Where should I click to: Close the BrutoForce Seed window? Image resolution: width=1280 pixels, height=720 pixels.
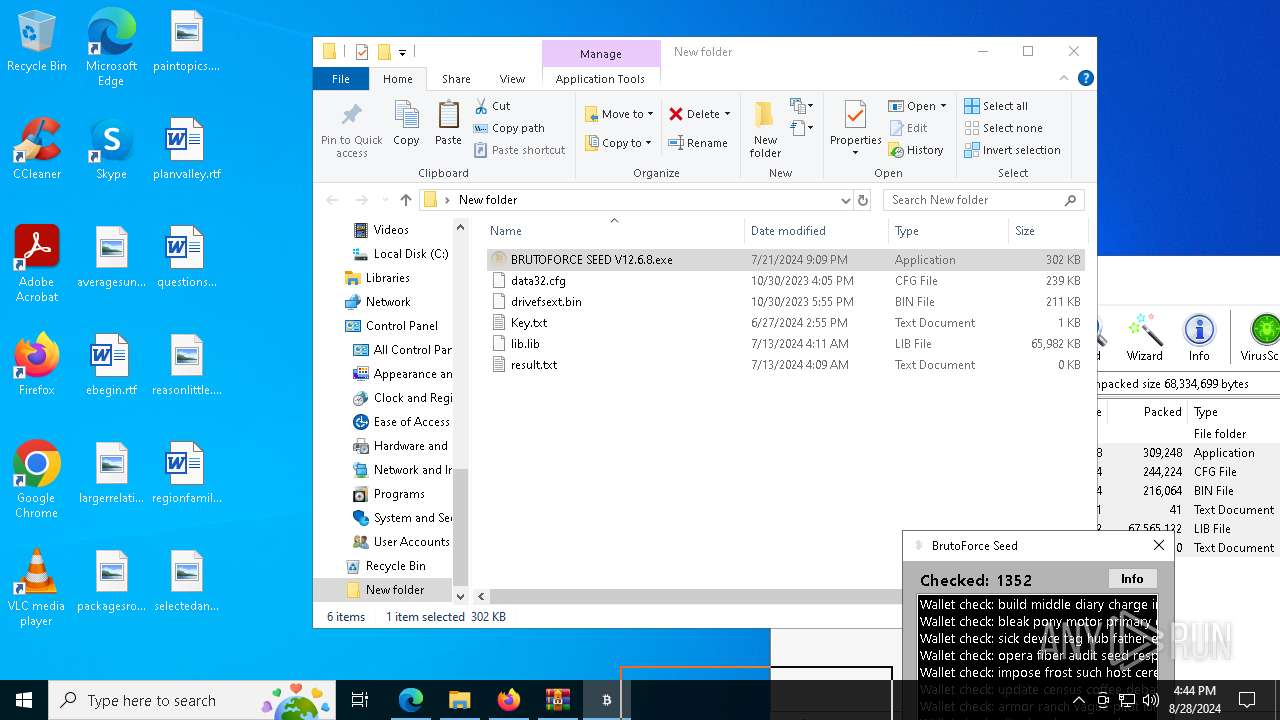click(x=1158, y=545)
